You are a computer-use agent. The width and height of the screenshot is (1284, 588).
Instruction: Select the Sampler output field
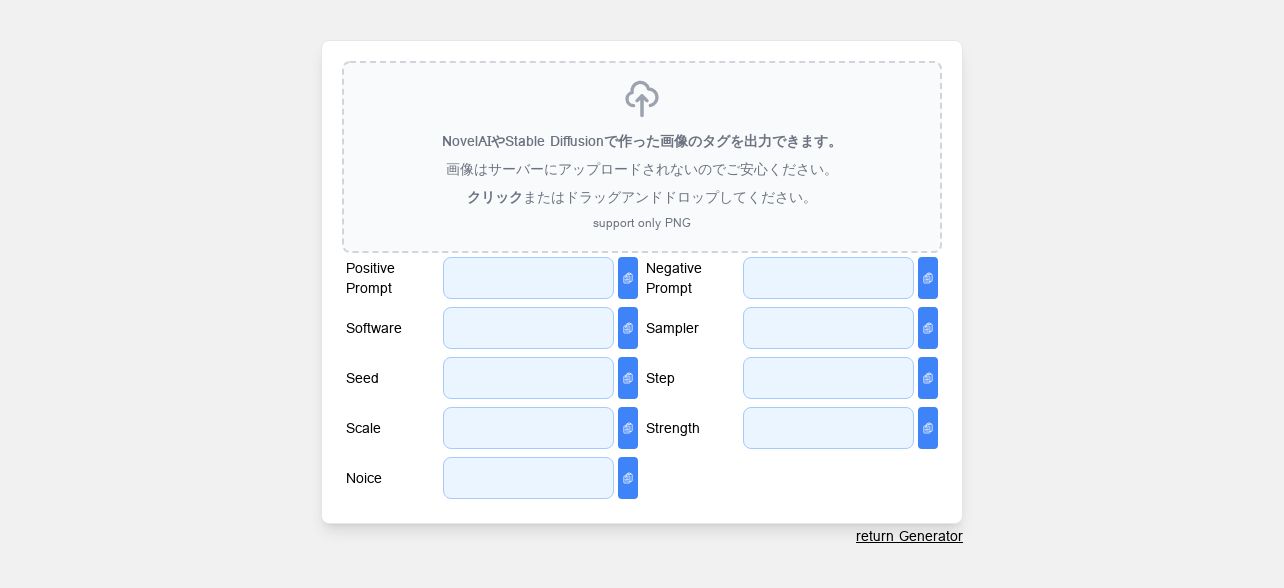click(x=828, y=328)
